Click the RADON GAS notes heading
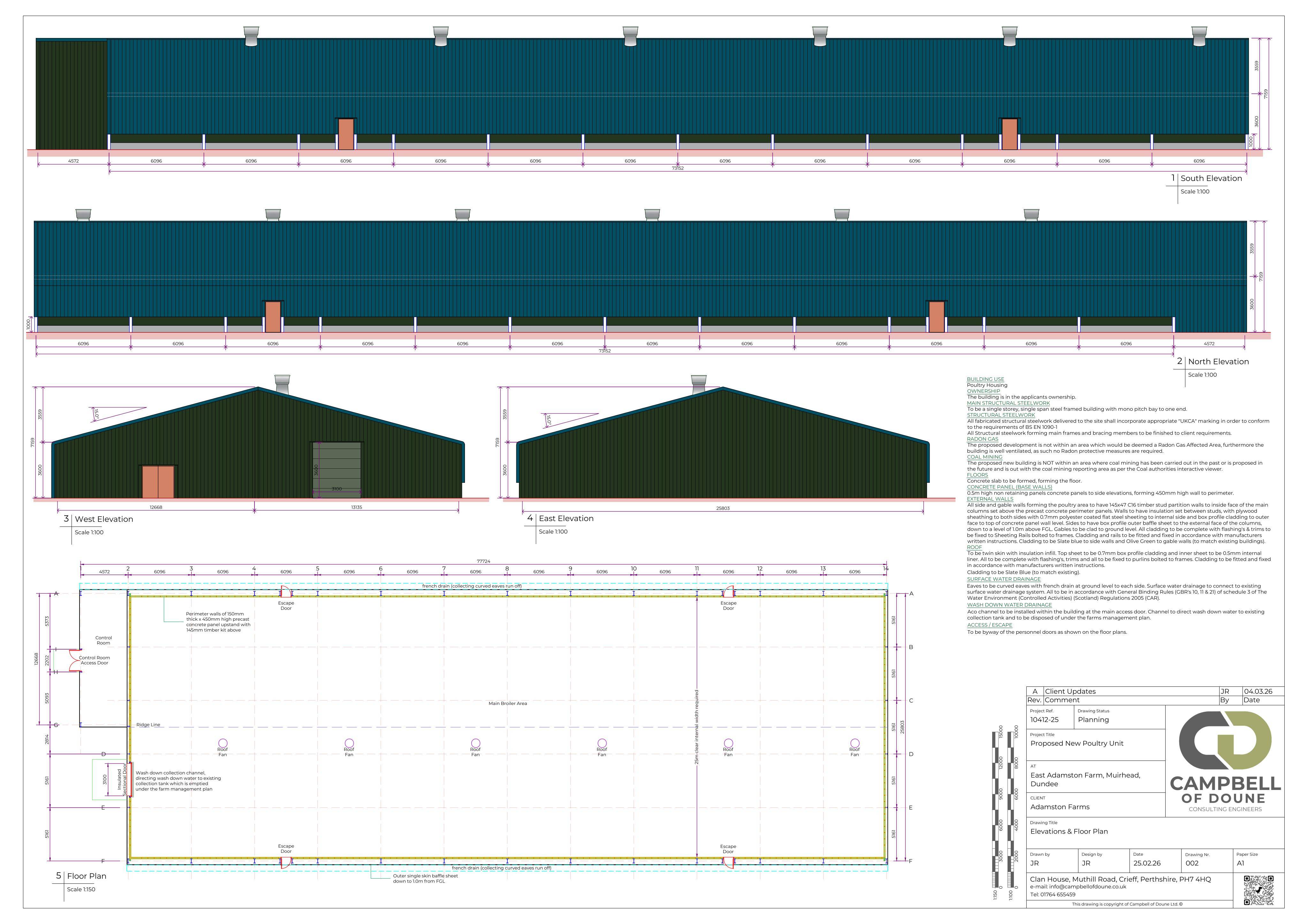Viewport: 1308px width, 924px height. pyautogui.click(x=983, y=439)
